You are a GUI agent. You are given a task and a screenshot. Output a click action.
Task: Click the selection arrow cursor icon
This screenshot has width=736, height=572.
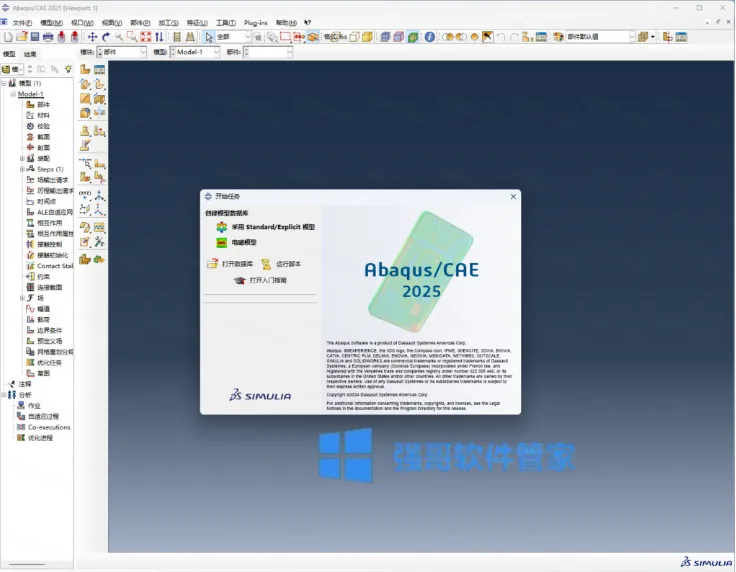tap(209, 37)
